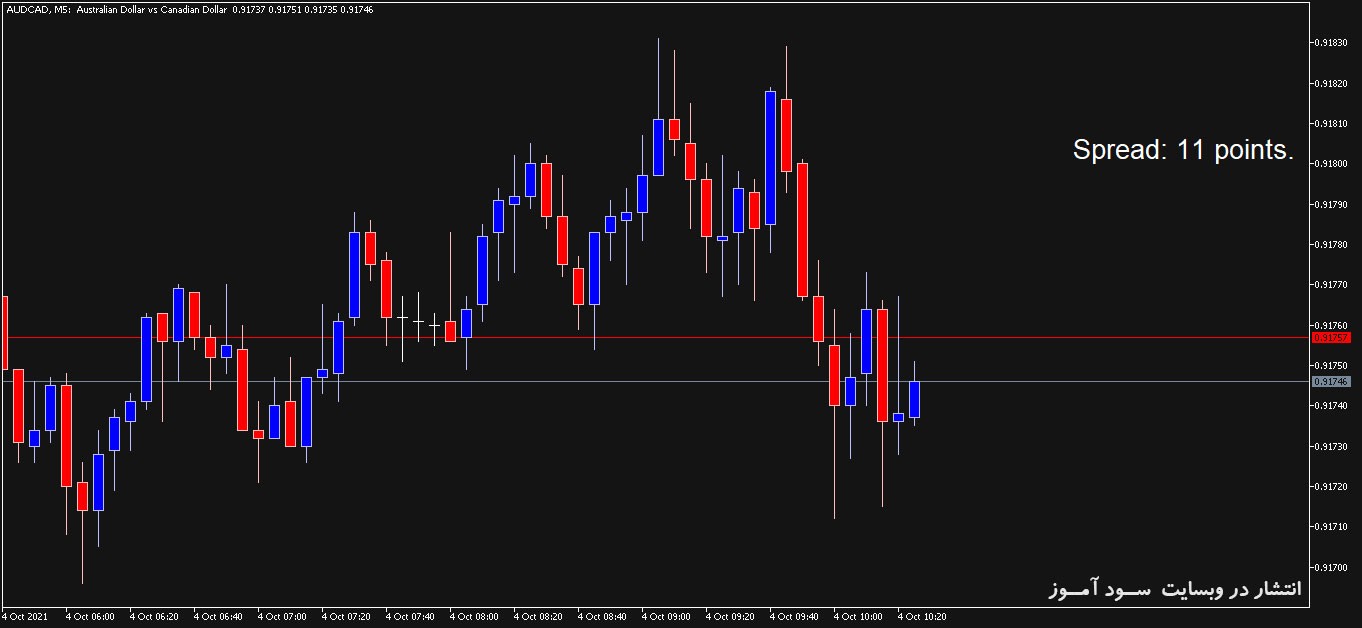The width and height of the screenshot is (1362, 628).
Task: Click the 'Spread: 11 points.' label
Action: (1183, 151)
